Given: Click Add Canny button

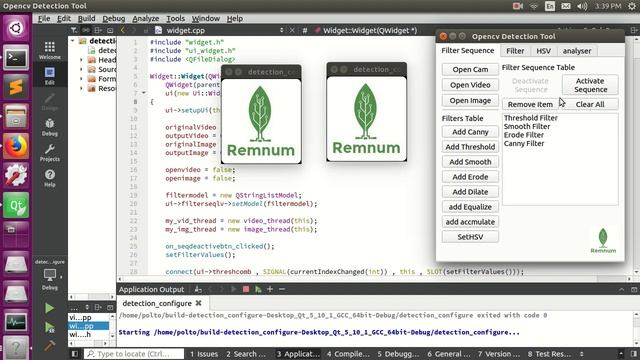Looking at the screenshot, I should pyautogui.click(x=470, y=132).
